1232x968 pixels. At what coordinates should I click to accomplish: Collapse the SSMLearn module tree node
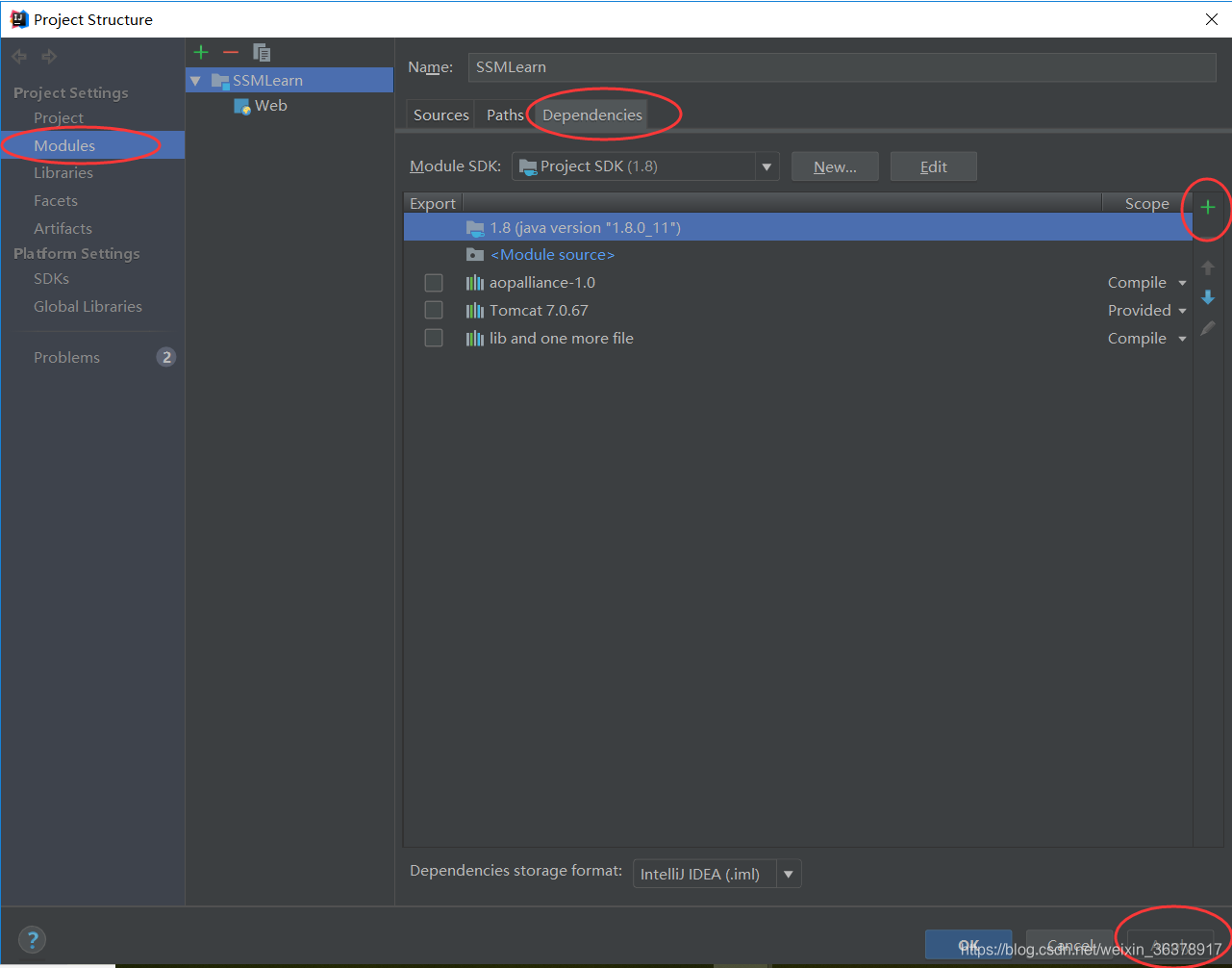click(195, 81)
